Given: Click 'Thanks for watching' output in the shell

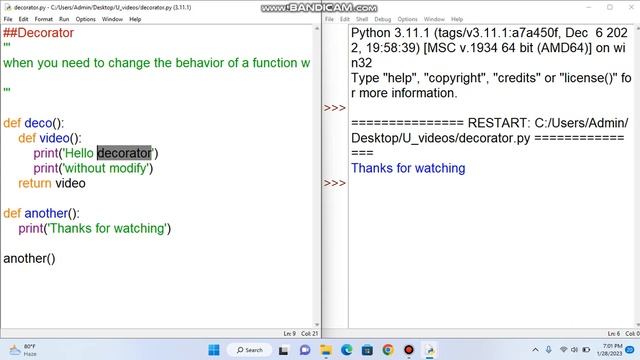Looking at the screenshot, I should (x=408, y=168).
